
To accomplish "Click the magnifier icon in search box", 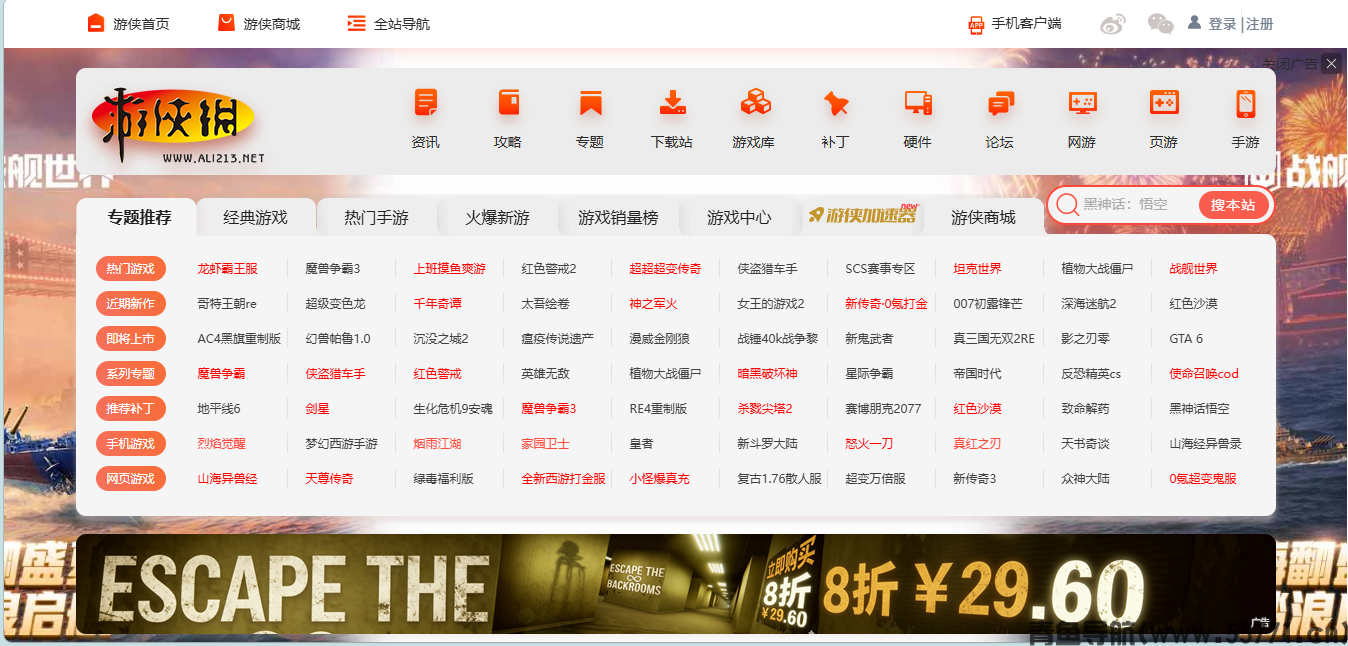I will [1067, 205].
